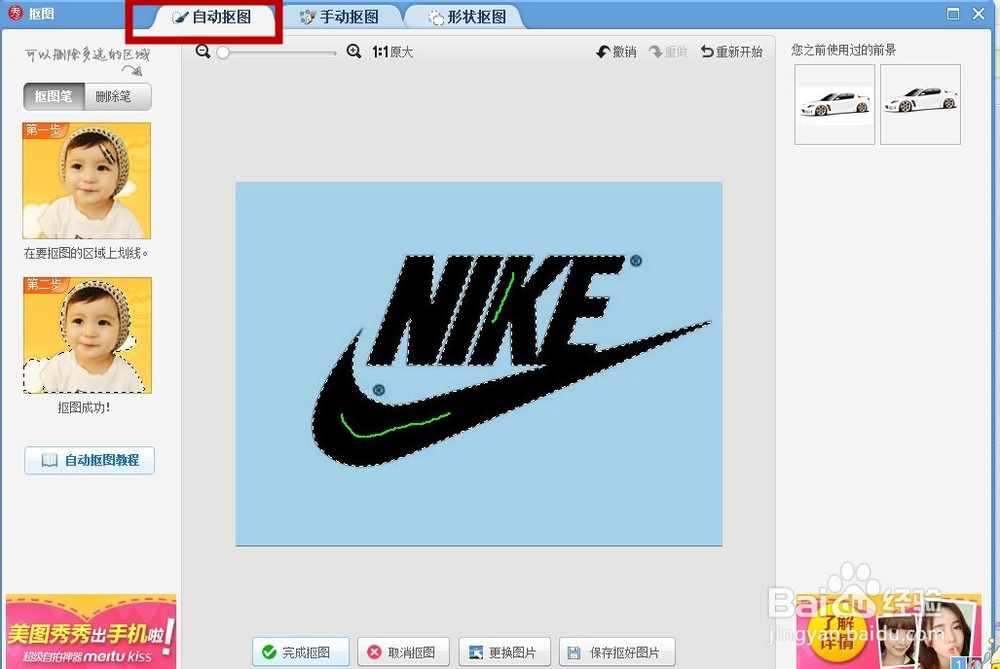The image size is (1000, 669).
Task: Undo with the 撤销 button
Action: click(x=616, y=52)
